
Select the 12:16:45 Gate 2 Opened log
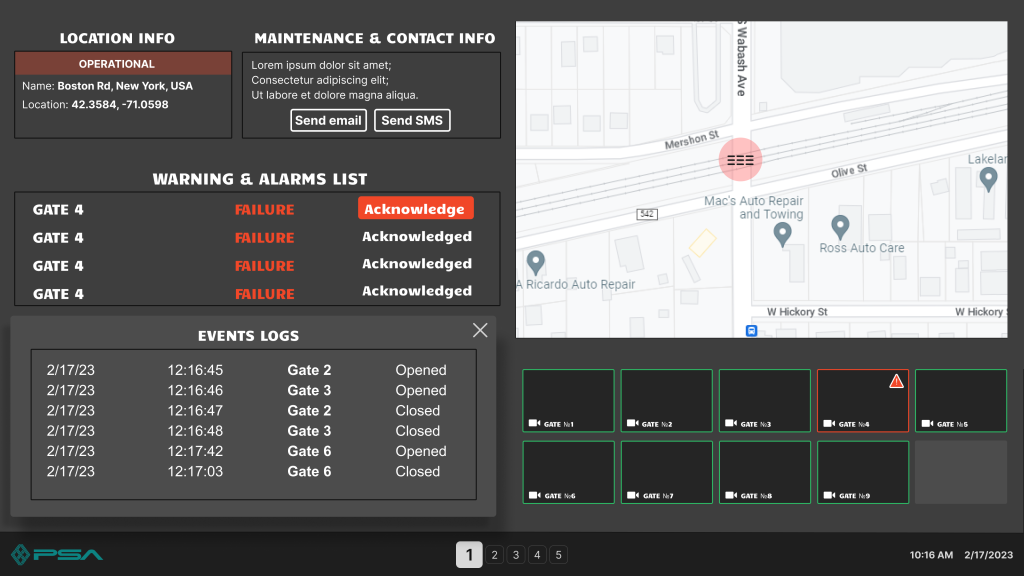click(x=253, y=370)
